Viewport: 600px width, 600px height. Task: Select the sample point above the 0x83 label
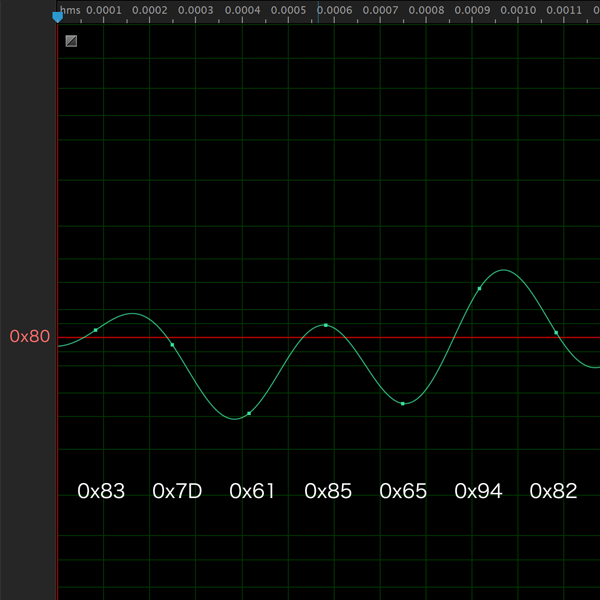(96, 330)
